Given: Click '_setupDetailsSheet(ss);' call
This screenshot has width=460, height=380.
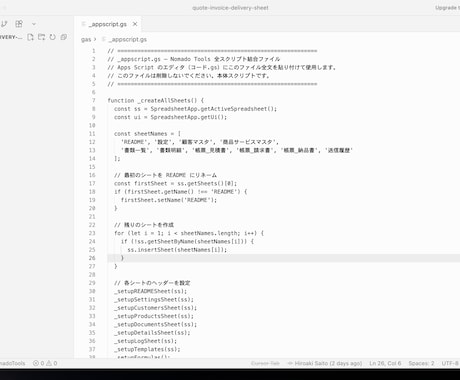Looking at the screenshot, I should tap(152, 333).
